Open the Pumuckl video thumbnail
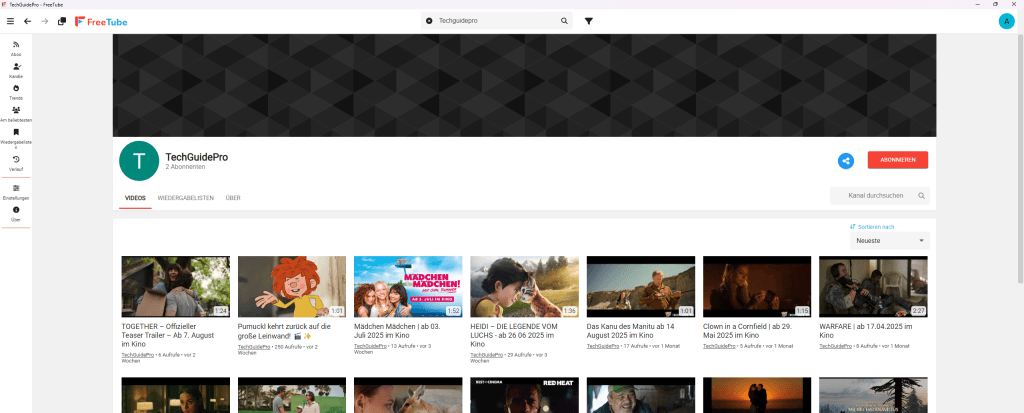This screenshot has width=1024, height=413. click(292, 287)
